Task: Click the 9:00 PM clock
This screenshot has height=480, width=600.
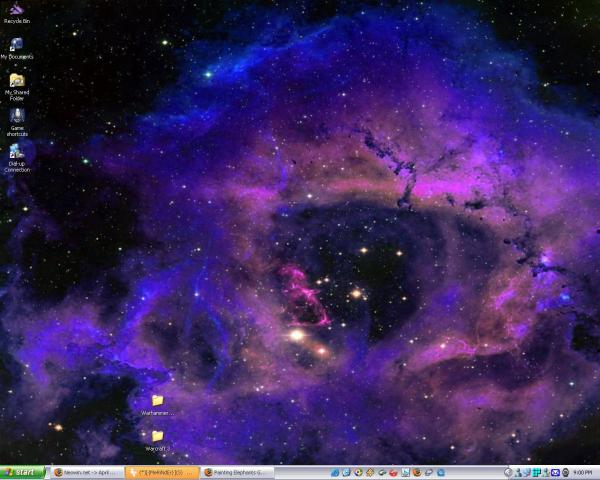Action: [582, 473]
